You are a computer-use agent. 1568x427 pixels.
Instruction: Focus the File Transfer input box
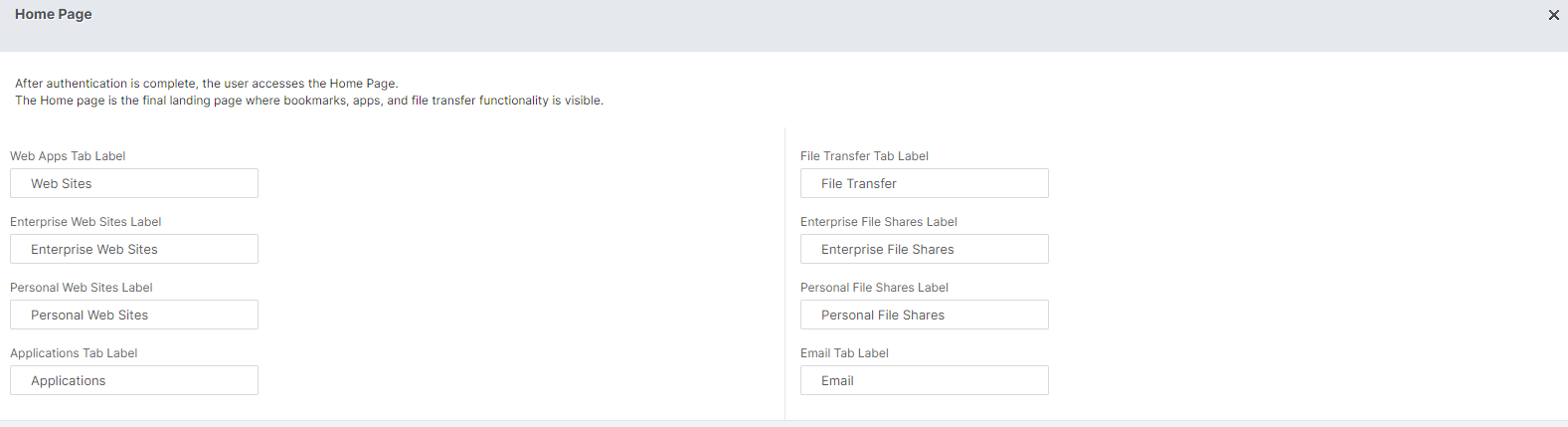pyautogui.click(x=925, y=183)
